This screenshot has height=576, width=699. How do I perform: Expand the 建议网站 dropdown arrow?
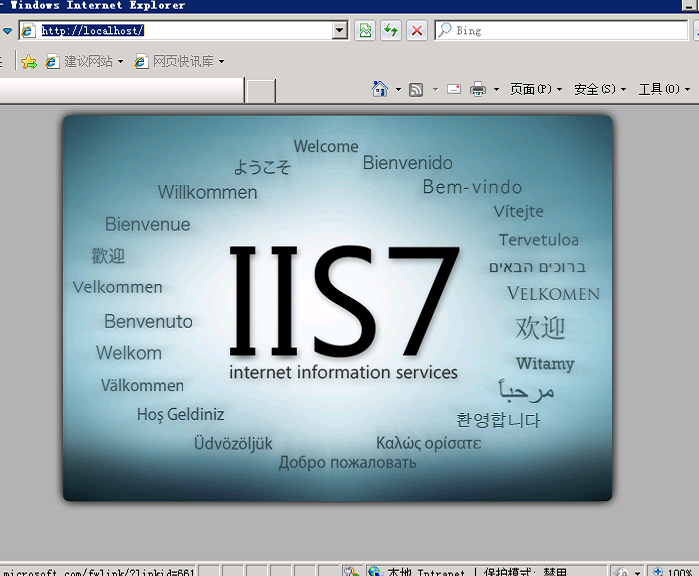click(120, 62)
